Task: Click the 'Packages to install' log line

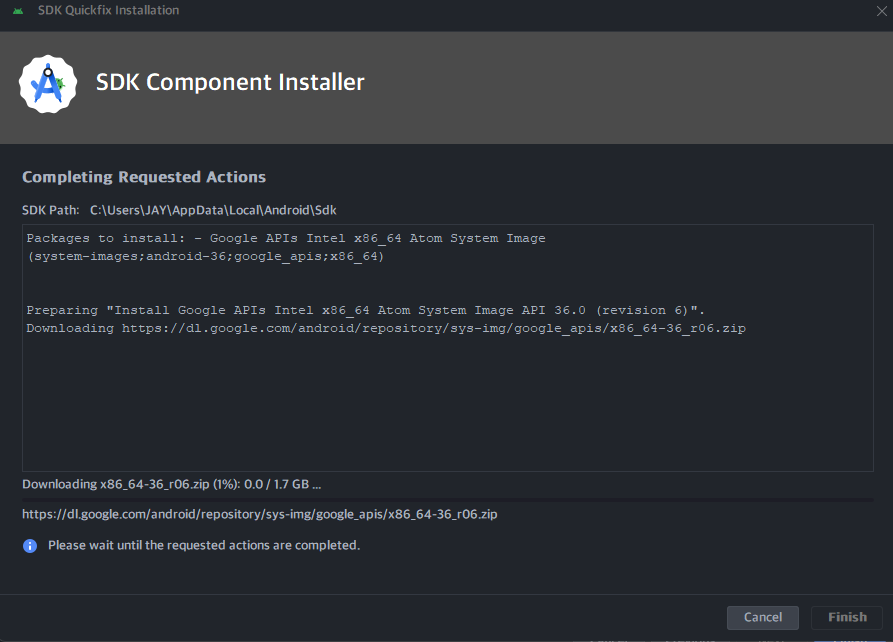Action: (x=286, y=238)
